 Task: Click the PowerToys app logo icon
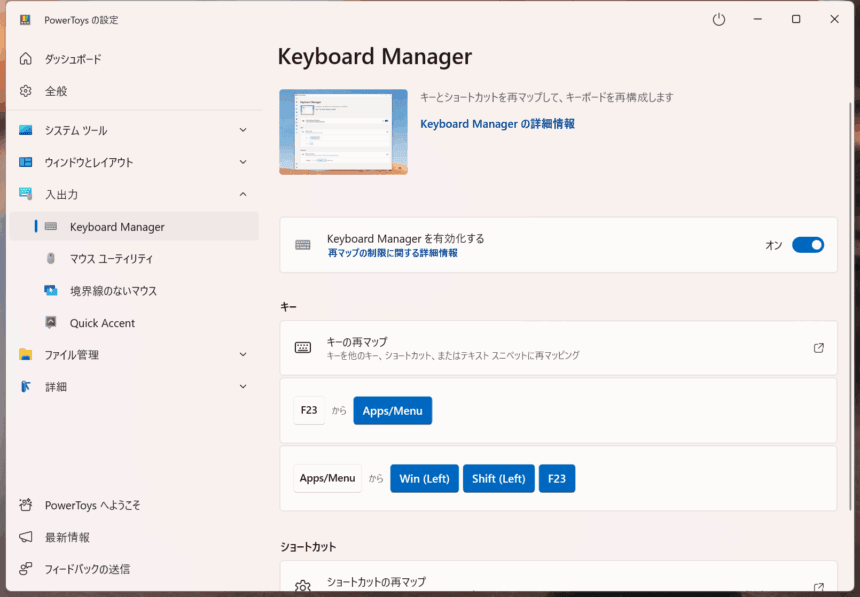click(x=25, y=20)
